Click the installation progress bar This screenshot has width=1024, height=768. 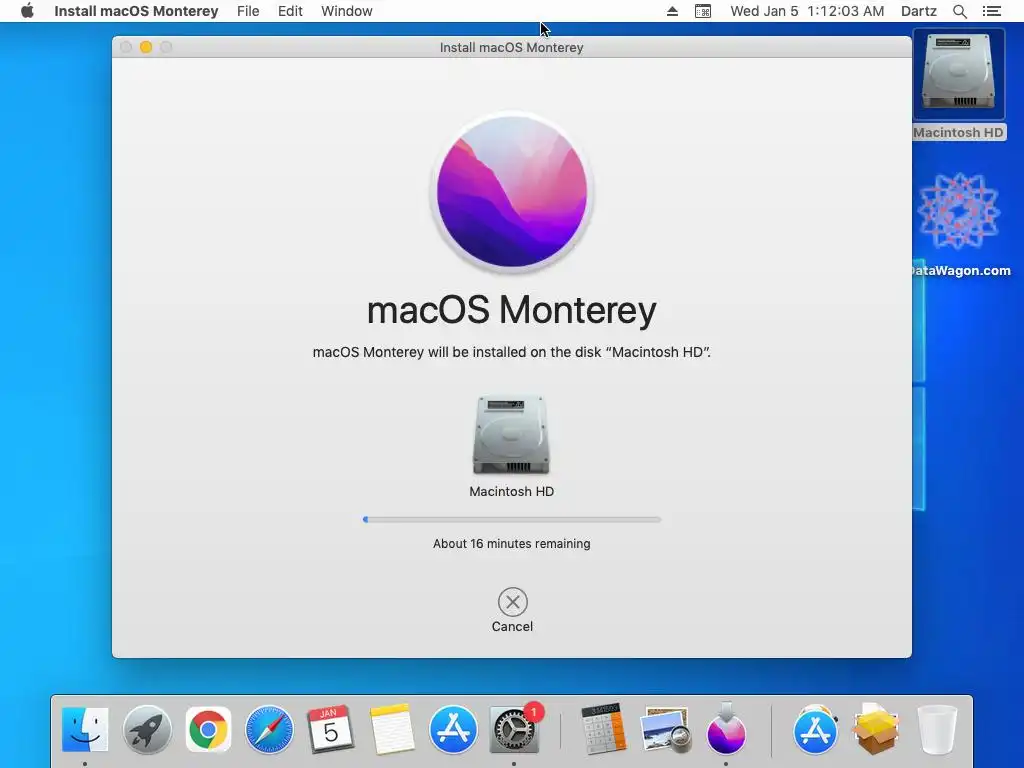pyautogui.click(x=512, y=520)
